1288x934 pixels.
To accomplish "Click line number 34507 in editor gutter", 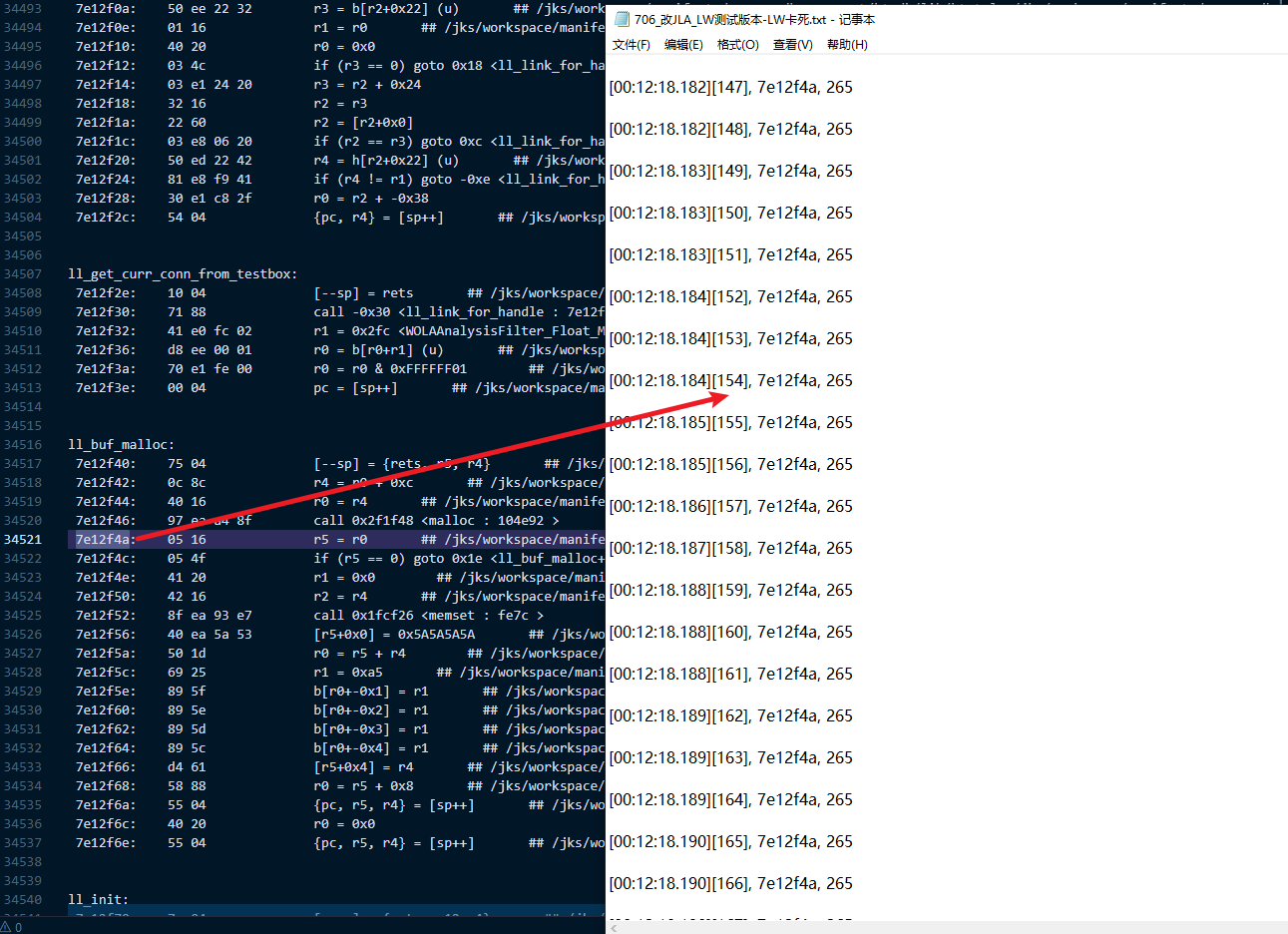I will (x=23, y=273).
